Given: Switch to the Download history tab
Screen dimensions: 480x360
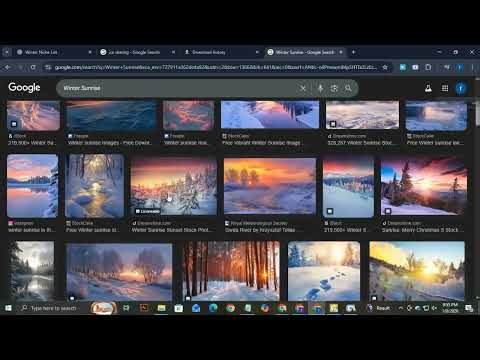Looking at the screenshot, I should coord(221,52).
